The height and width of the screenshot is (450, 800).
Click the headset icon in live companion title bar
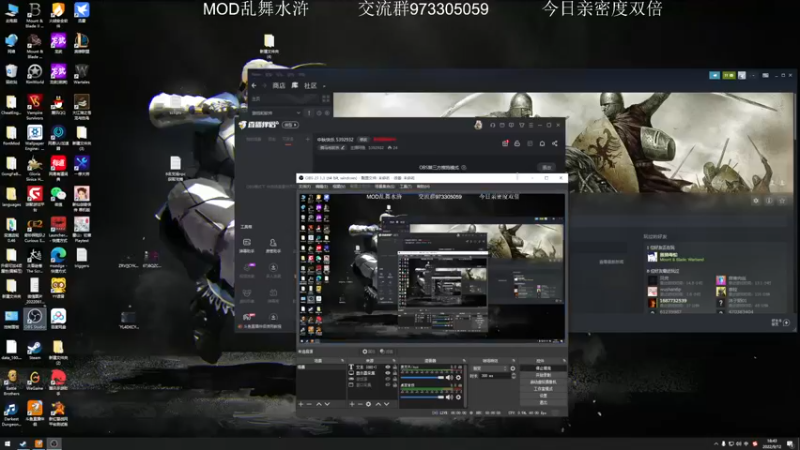click(492, 125)
